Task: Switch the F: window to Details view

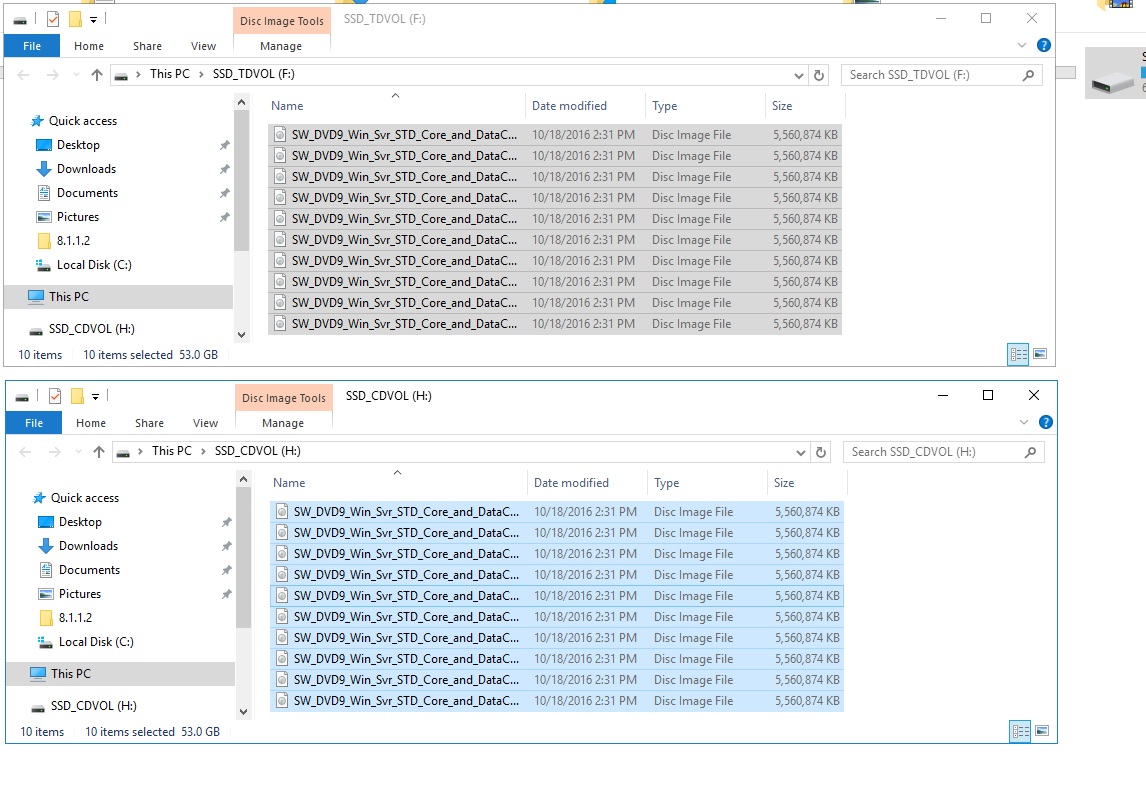Action: click(1018, 354)
